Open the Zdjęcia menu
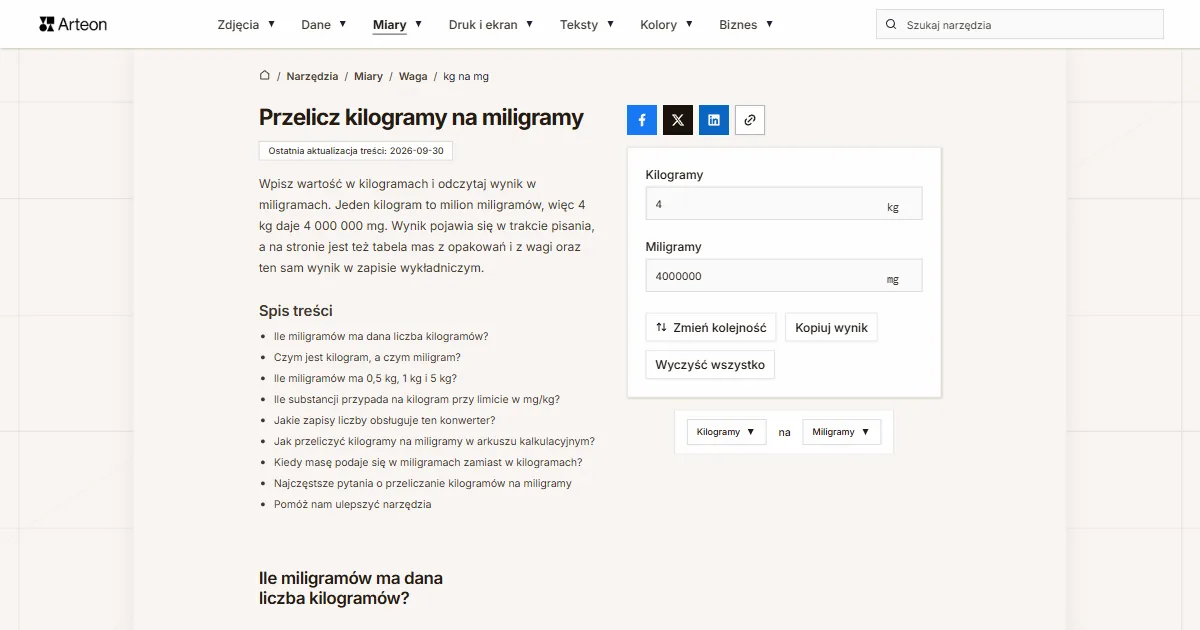The width and height of the screenshot is (1200, 630). (x=246, y=24)
